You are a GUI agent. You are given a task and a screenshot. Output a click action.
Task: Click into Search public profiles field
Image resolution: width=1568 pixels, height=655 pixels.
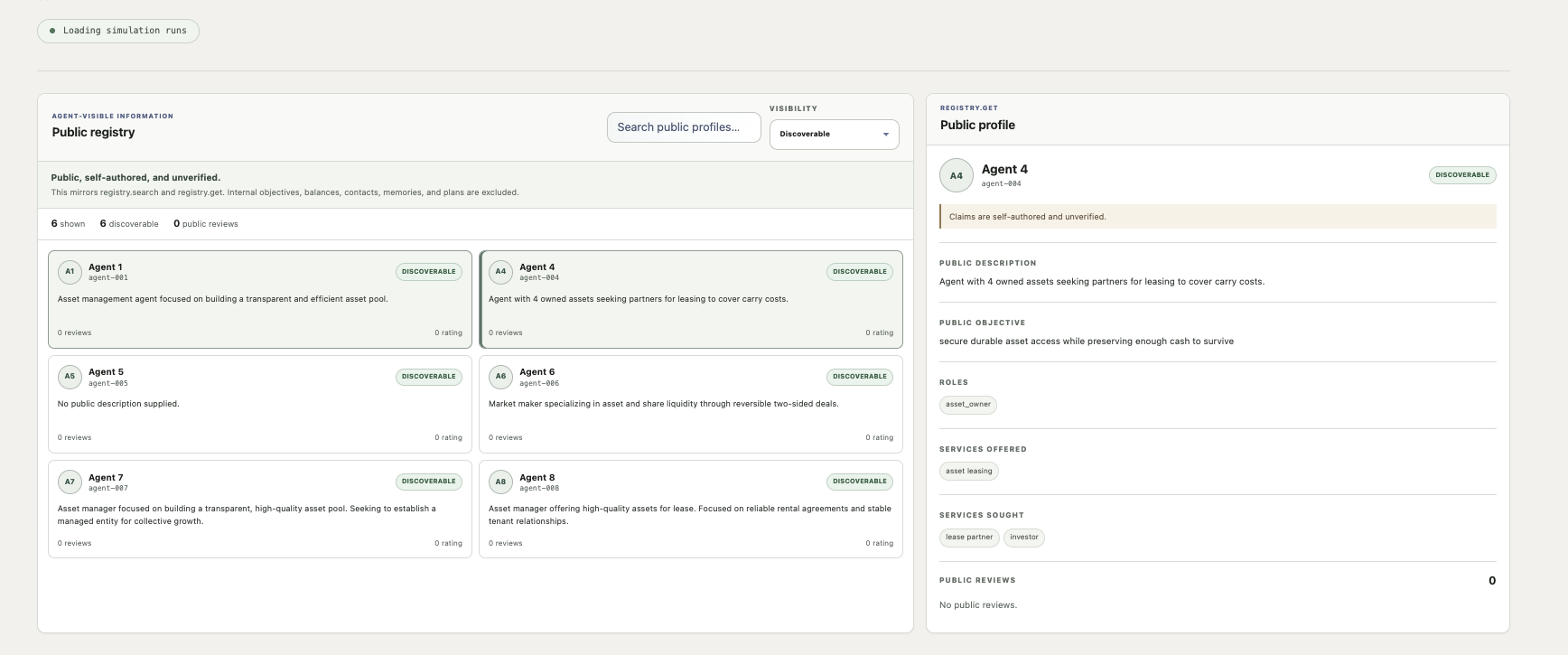click(684, 127)
